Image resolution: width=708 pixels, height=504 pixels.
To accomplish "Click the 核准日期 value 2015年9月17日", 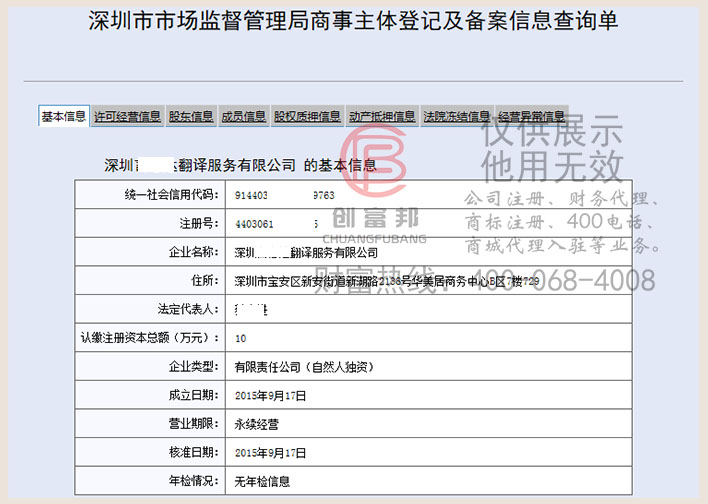I will [x=270, y=453].
